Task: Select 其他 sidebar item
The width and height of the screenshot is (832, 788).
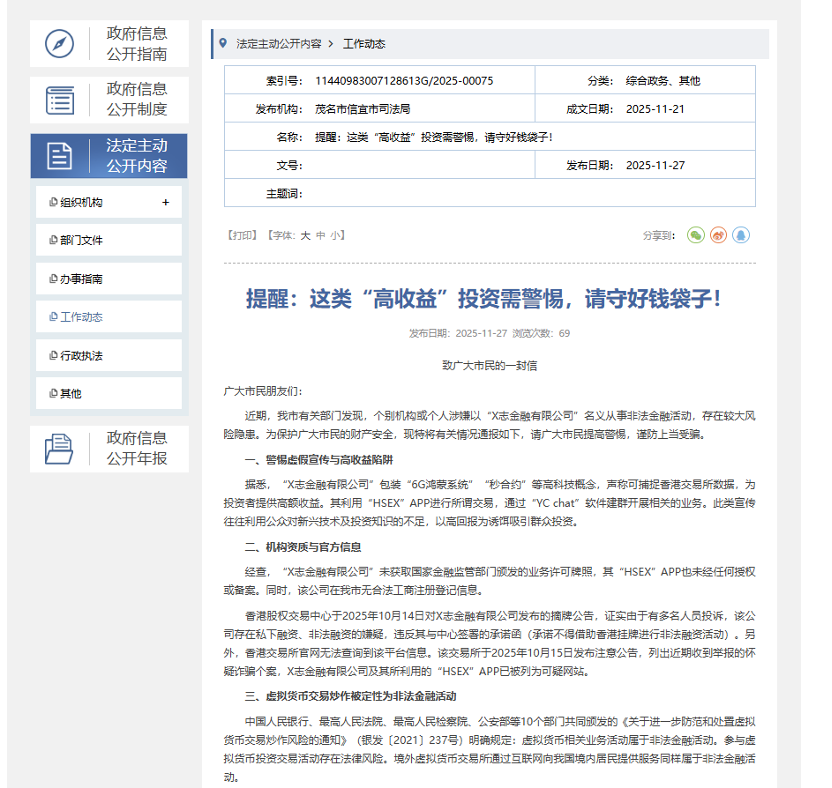Action: (x=71, y=393)
